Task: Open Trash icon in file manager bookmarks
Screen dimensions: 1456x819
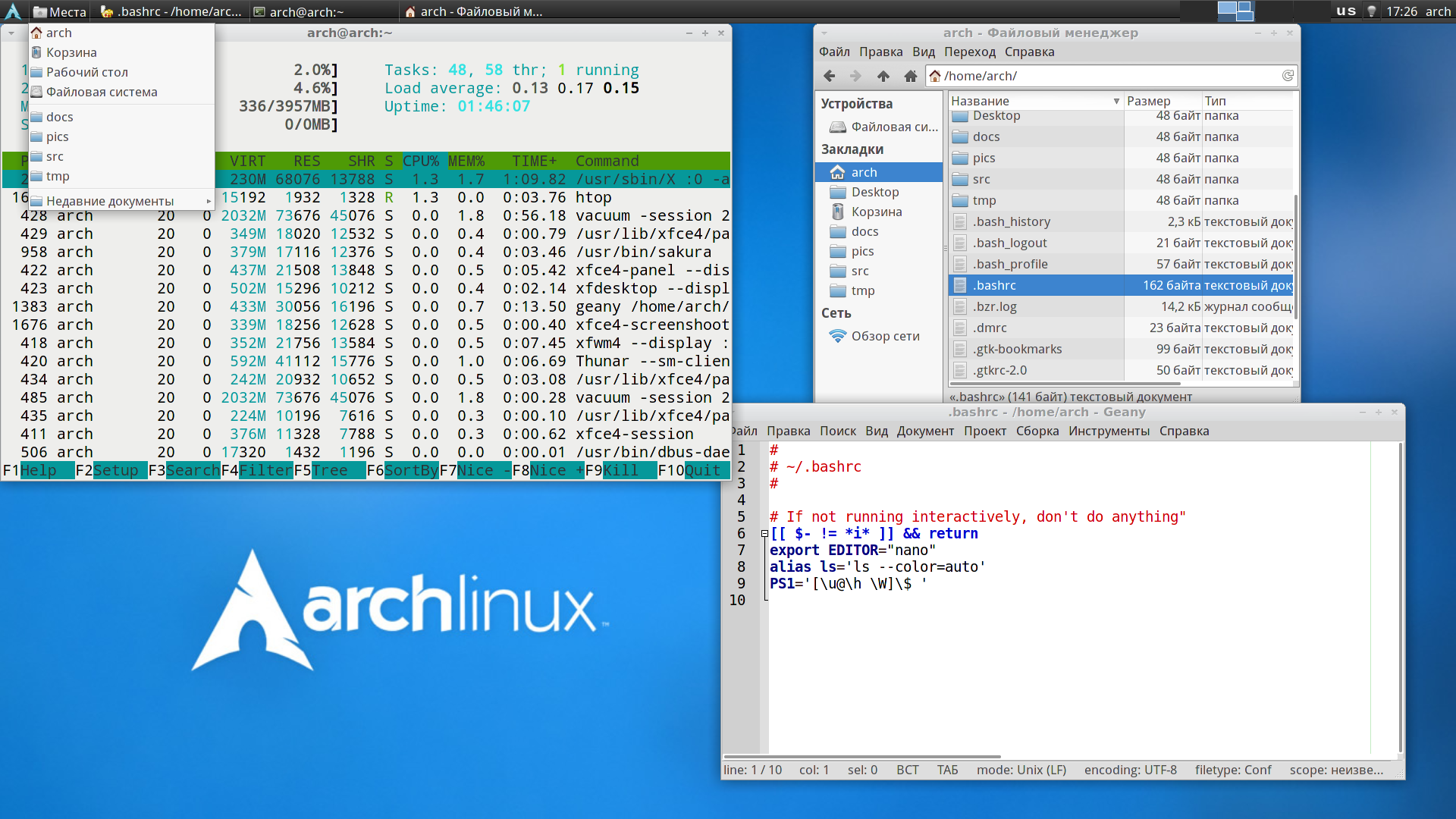Action: point(837,212)
